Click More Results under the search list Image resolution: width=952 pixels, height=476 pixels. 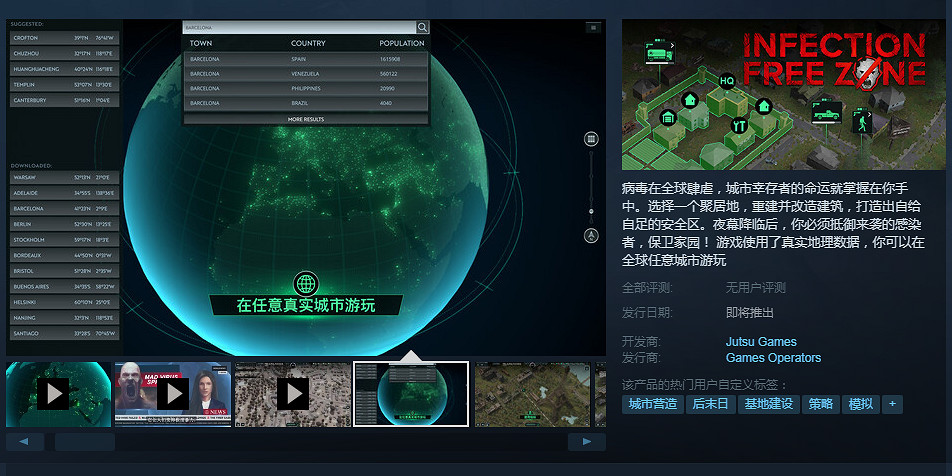[306, 119]
